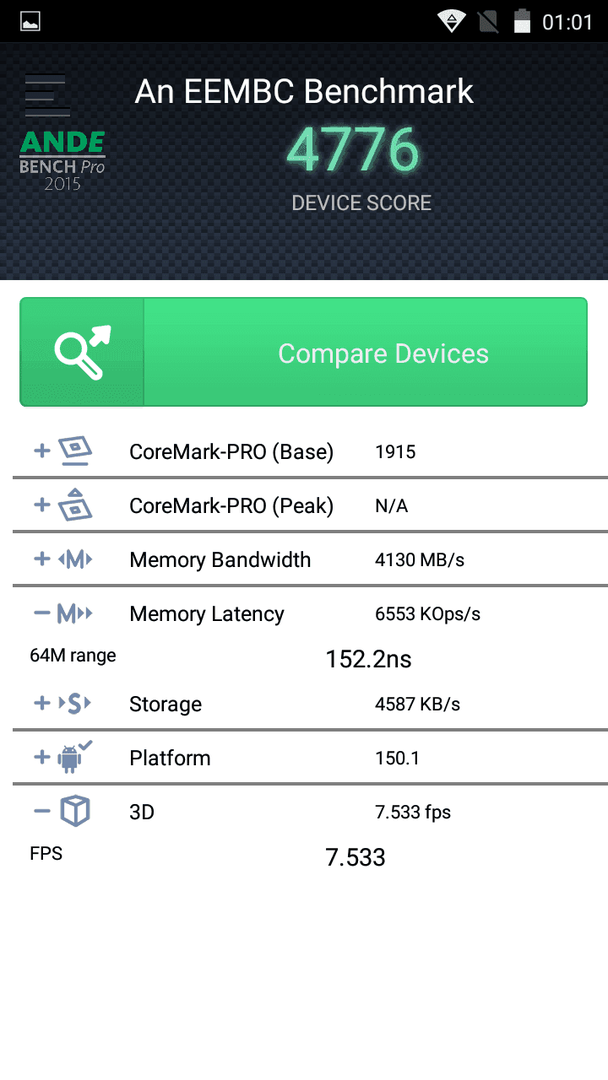This screenshot has height=1080, width=608.
Task: Tap the AndEBench Pro 2015 logo
Action: pyautogui.click(x=63, y=160)
